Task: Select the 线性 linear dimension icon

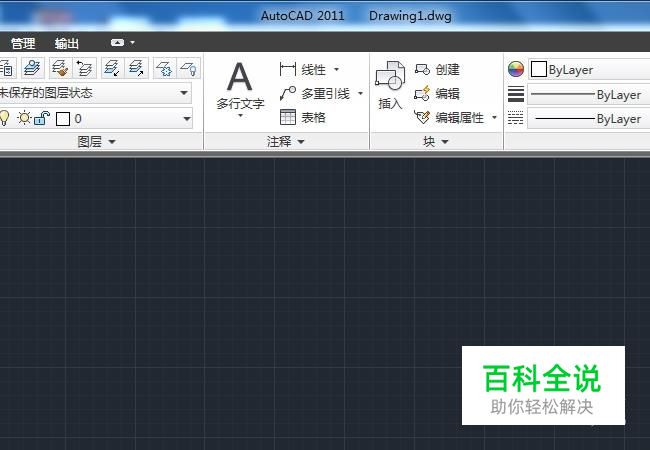Action: [288, 69]
